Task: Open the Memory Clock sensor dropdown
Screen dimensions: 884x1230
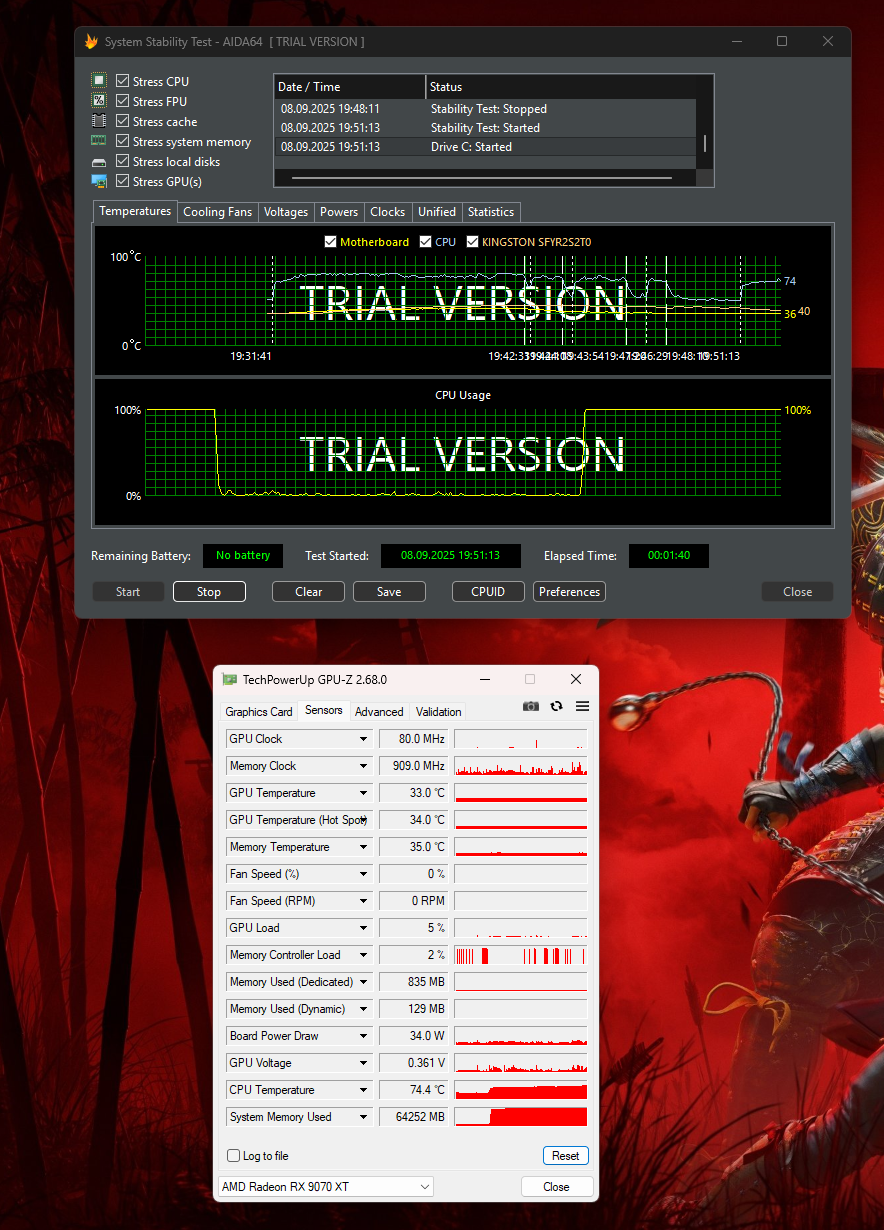Action: pos(364,766)
